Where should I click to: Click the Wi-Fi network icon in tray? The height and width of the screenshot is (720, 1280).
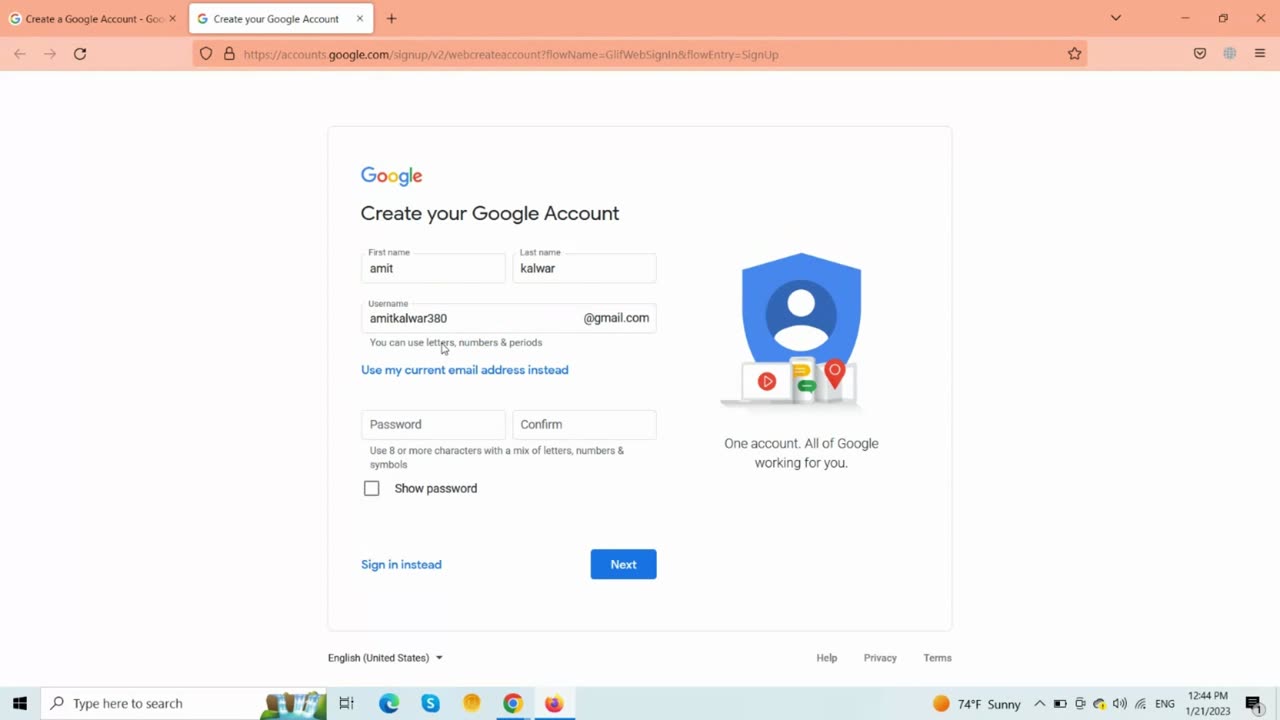[1140, 704]
